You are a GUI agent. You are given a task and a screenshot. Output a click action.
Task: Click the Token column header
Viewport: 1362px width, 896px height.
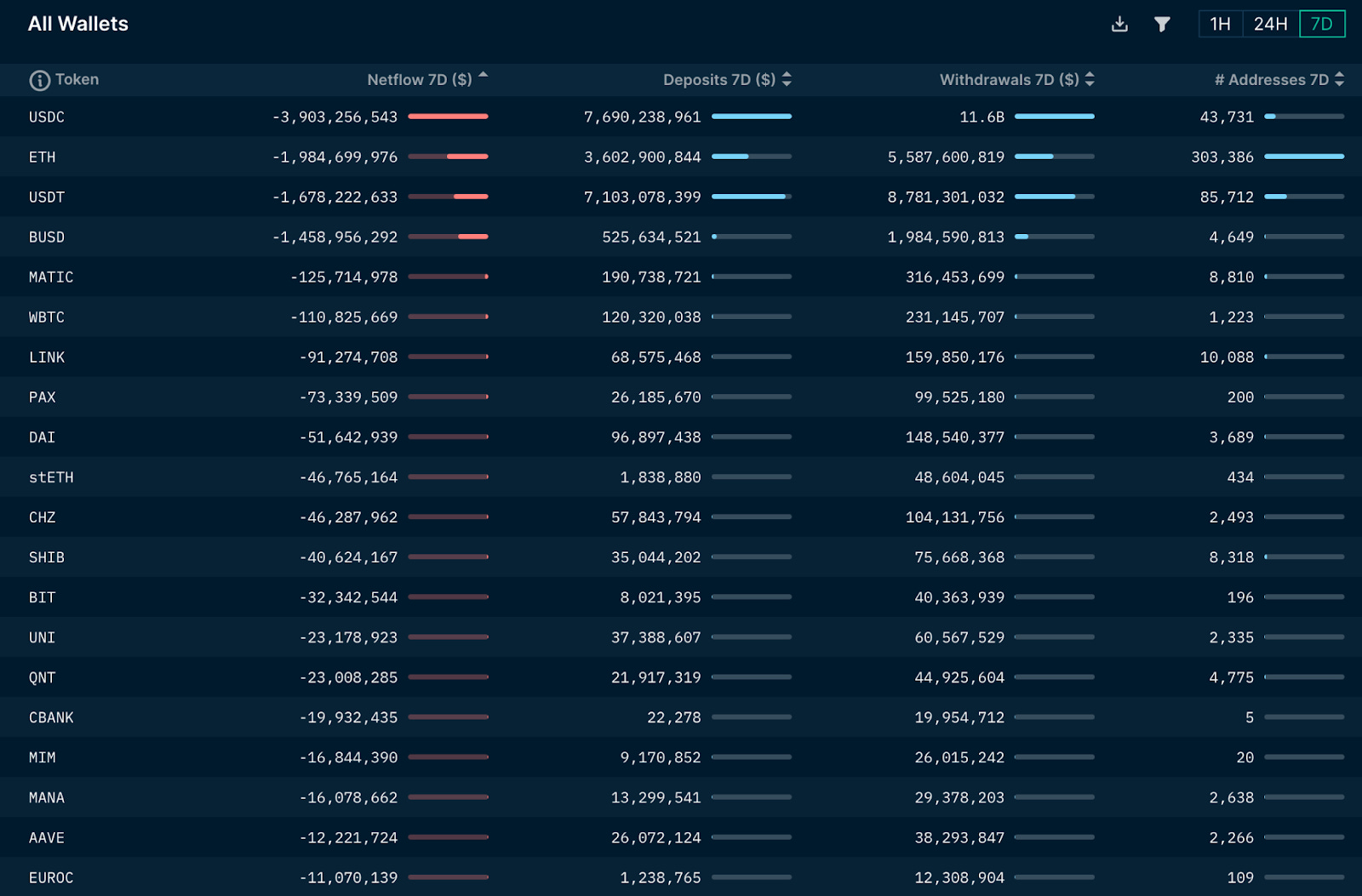coord(77,79)
